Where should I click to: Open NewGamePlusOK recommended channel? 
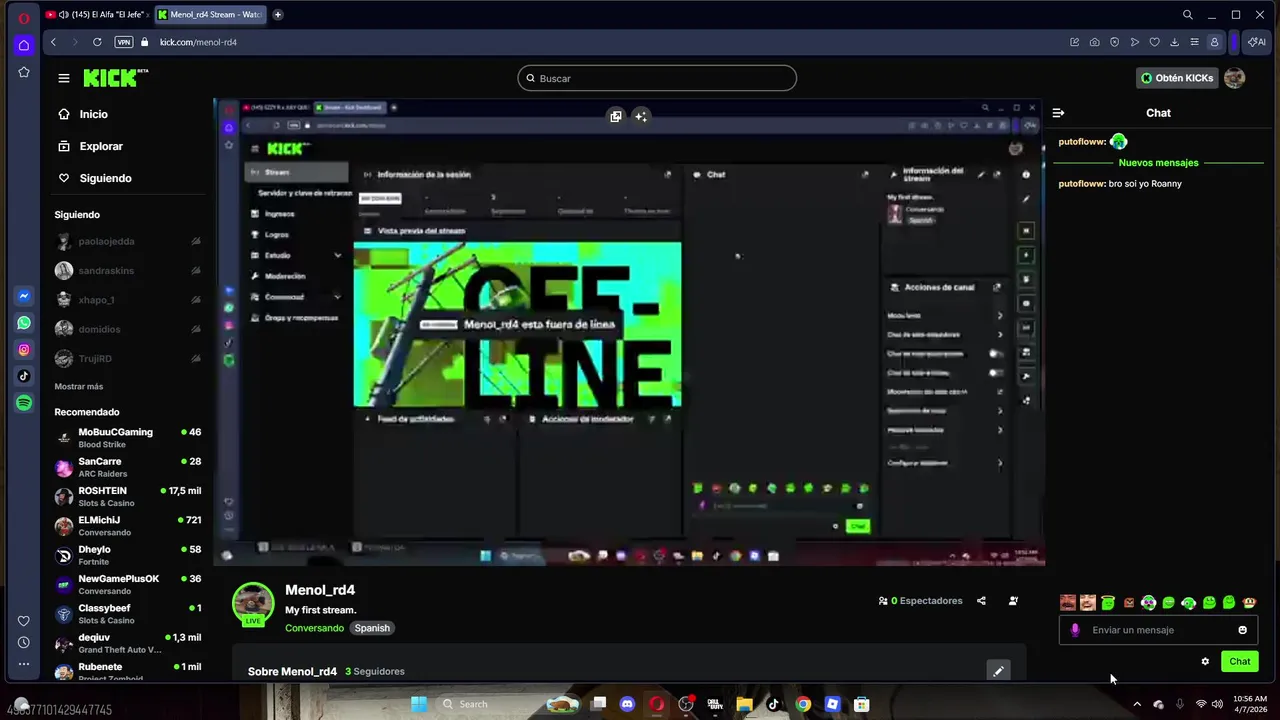coord(128,584)
